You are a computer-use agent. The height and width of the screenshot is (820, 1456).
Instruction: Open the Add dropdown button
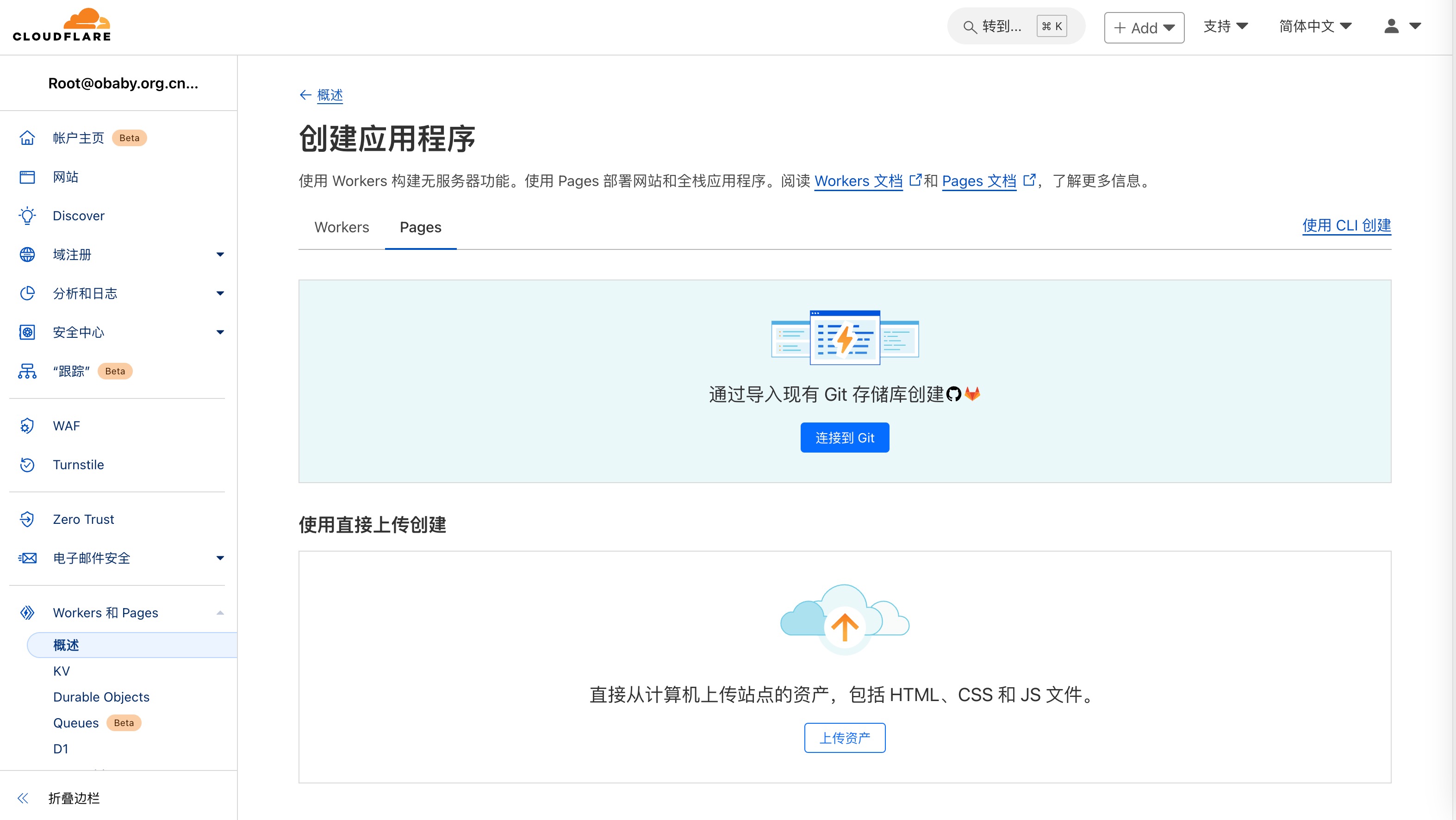pyautogui.click(x=1144, y=28)
